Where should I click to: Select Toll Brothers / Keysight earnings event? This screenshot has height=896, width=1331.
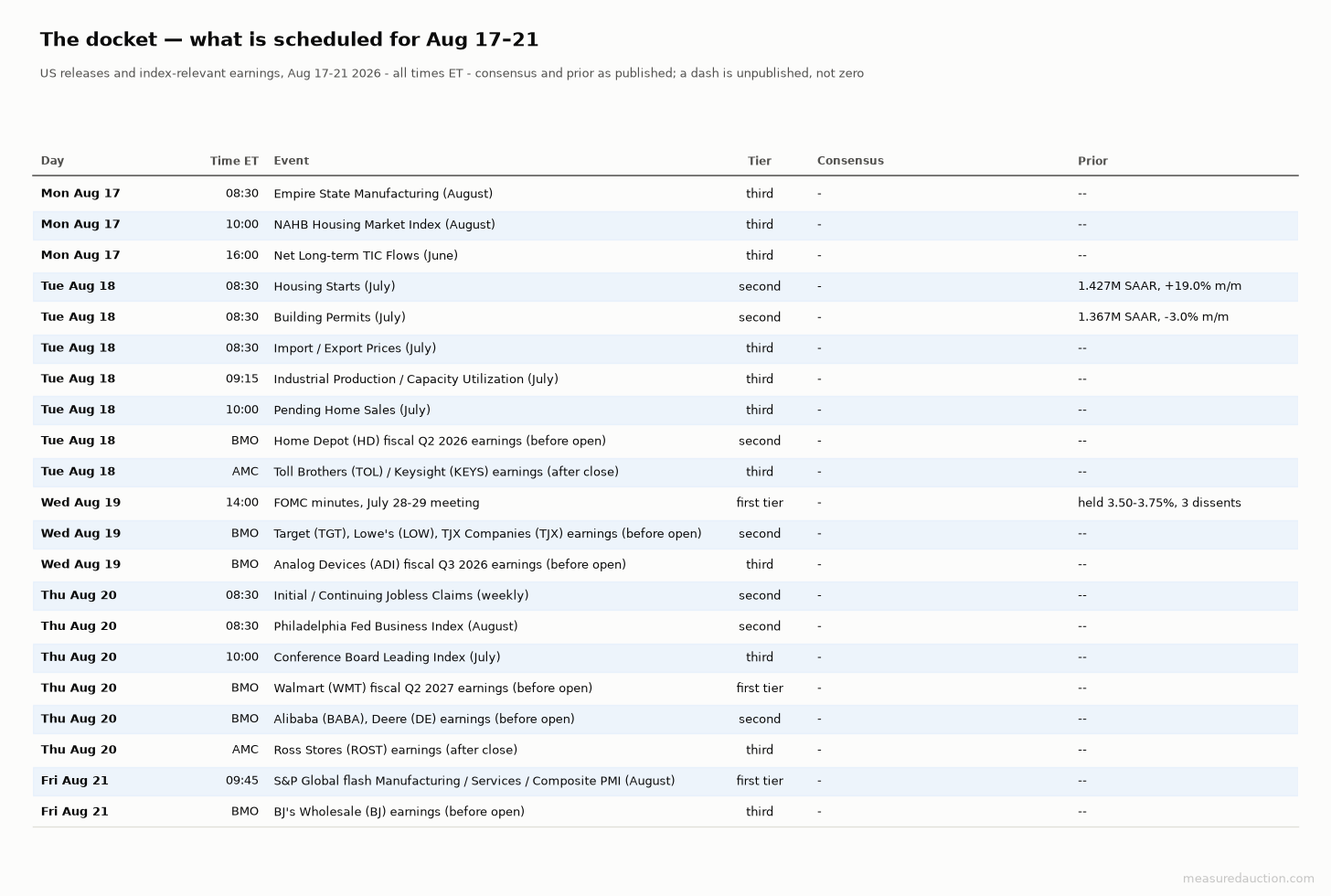(x=446, y=472)
